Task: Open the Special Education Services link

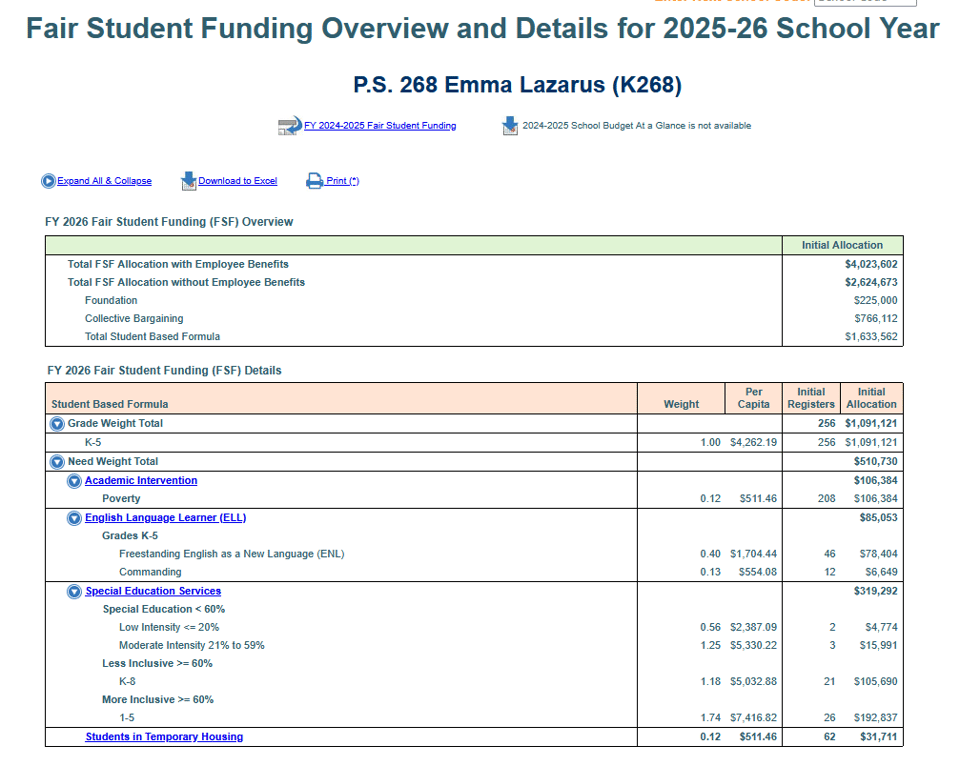Action: pos(153,592)
